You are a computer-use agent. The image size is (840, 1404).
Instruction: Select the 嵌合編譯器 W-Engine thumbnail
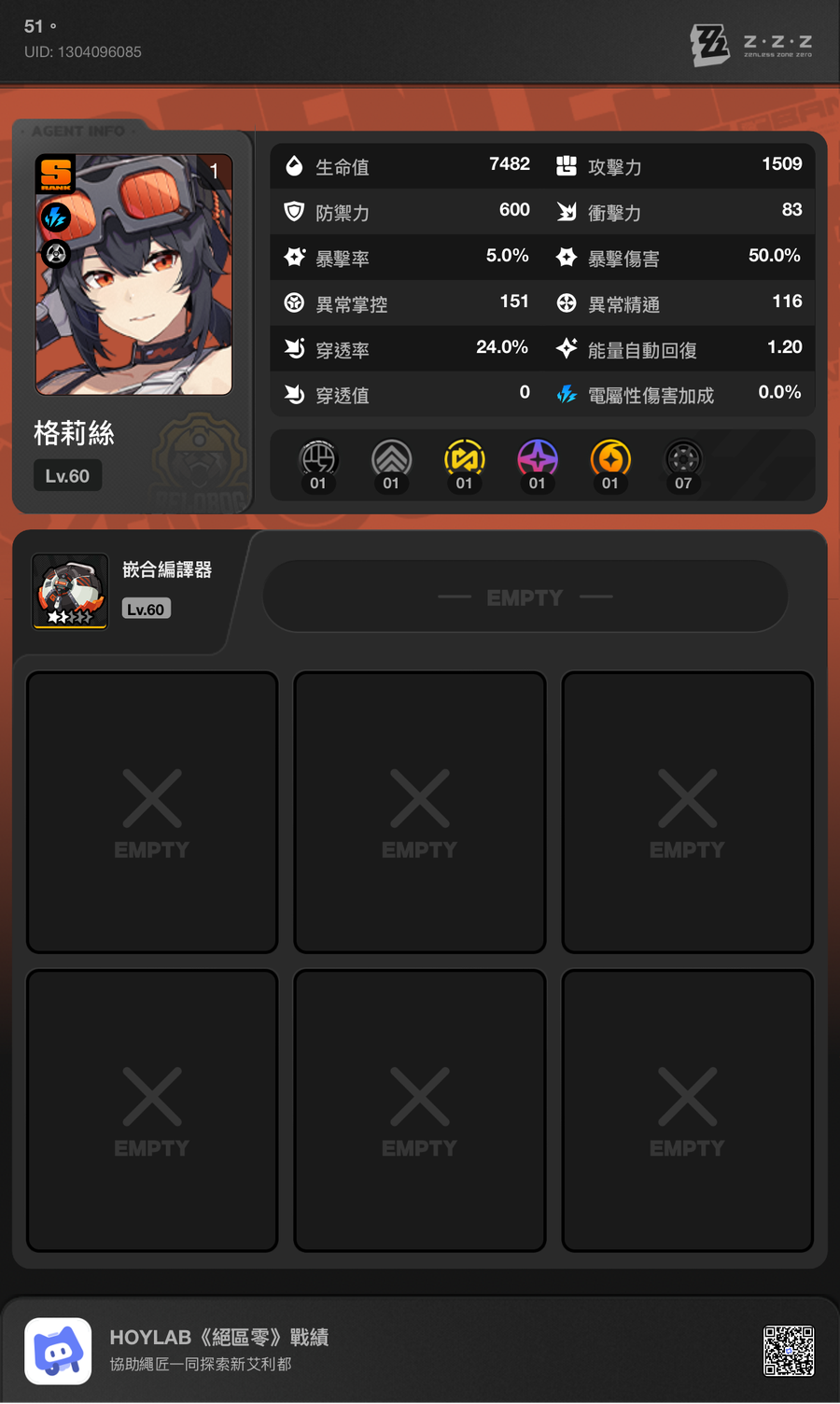pyautogui.click(x=70, y=591)
